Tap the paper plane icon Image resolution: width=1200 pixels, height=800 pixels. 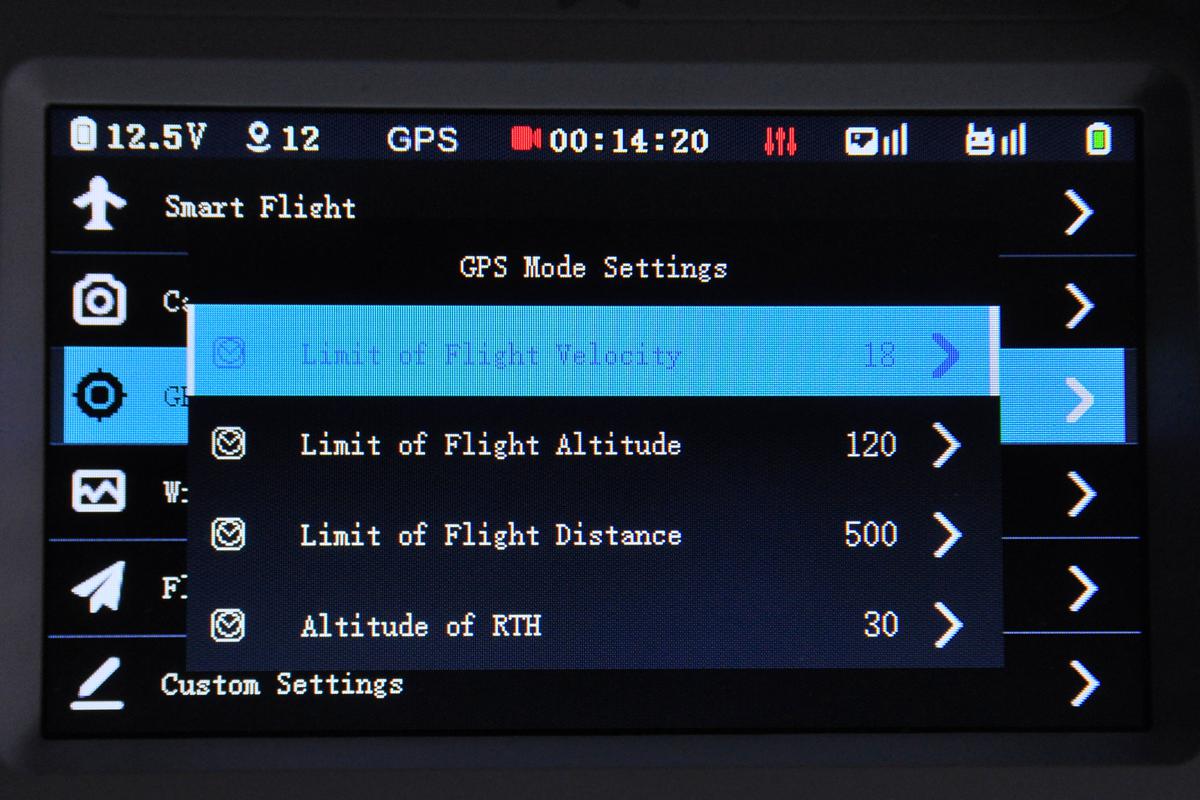(99, 586)
